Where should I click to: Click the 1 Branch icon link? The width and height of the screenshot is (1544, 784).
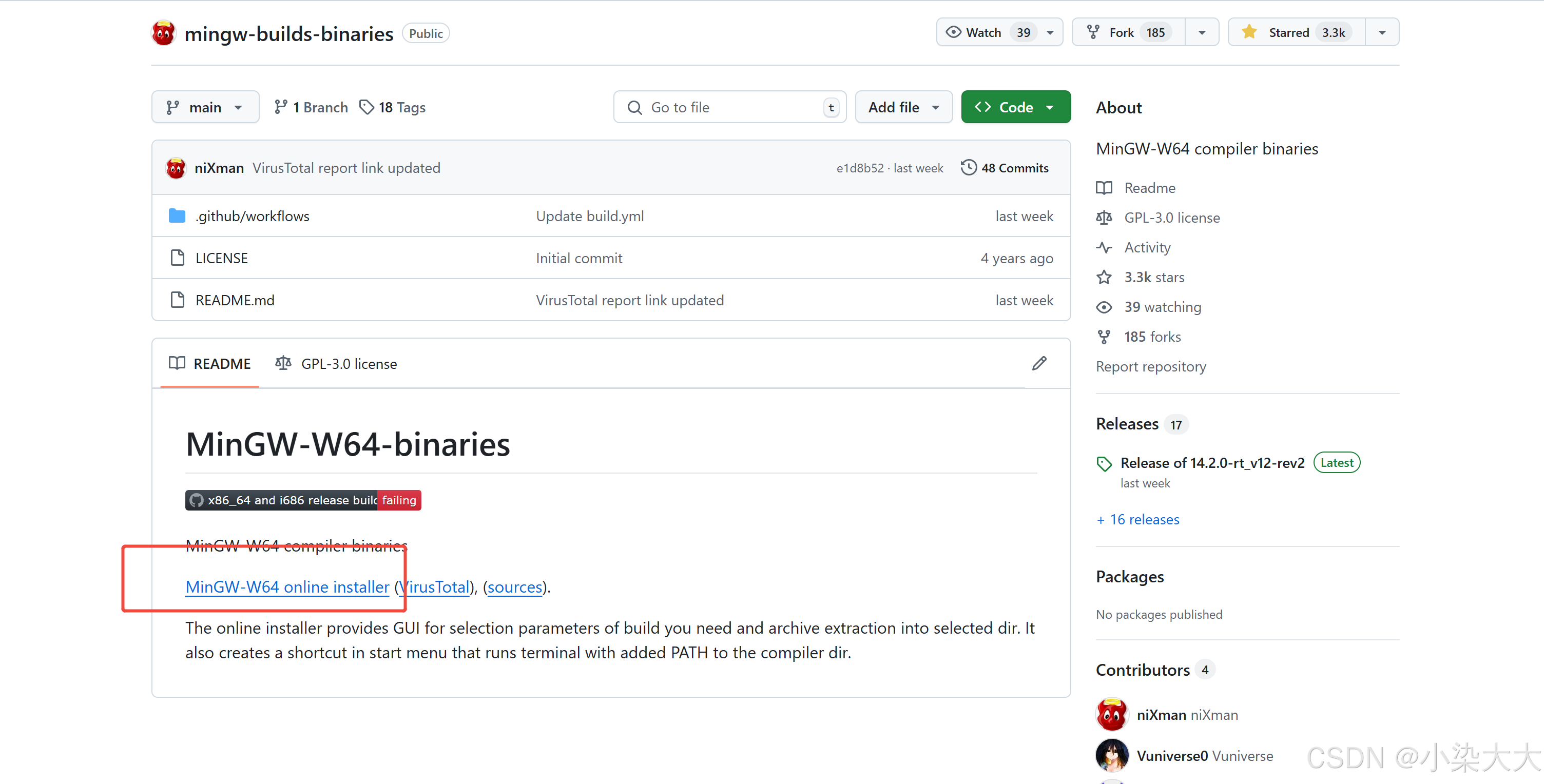point(280,107)
